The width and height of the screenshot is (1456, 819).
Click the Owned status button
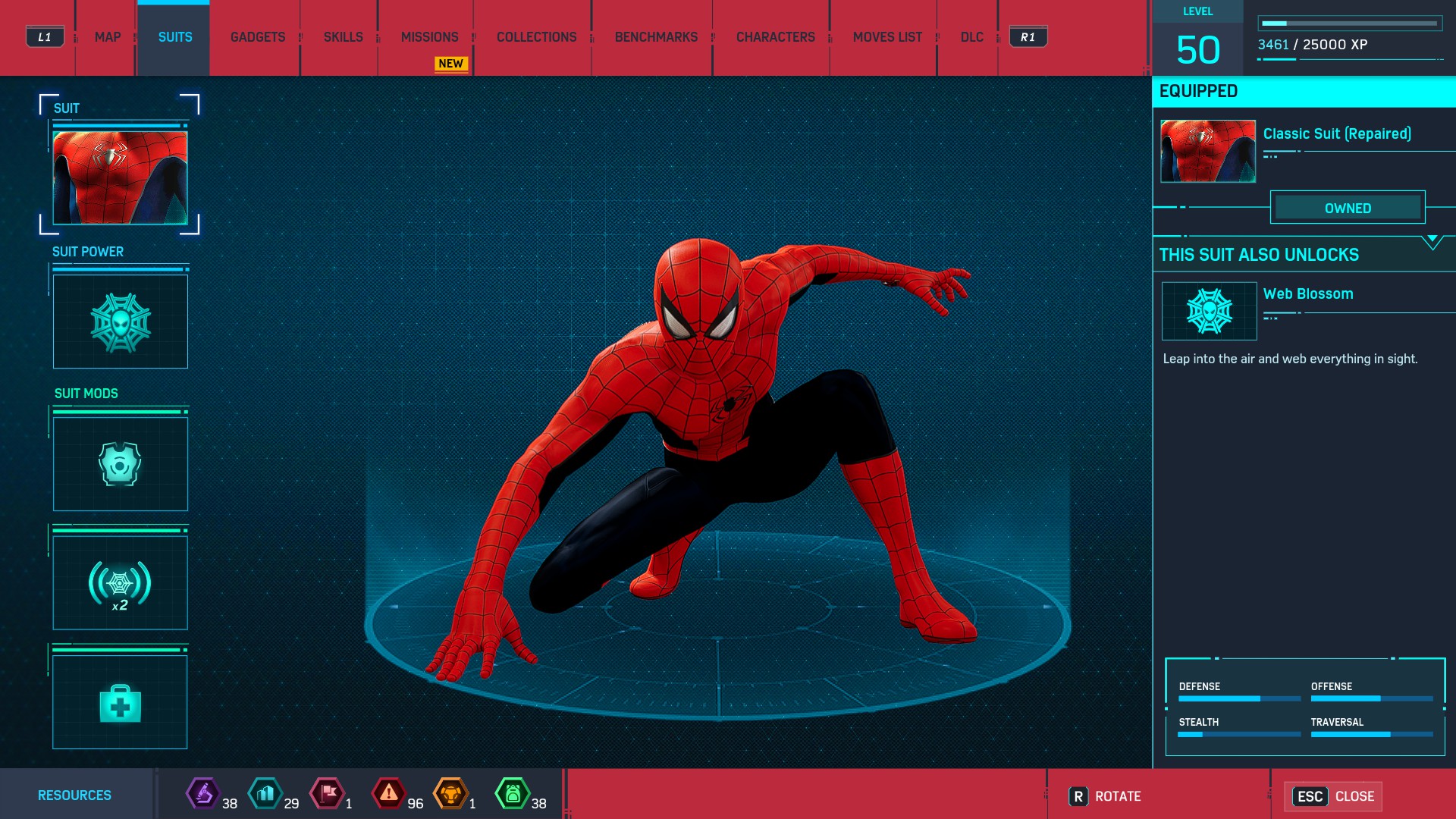tap(1348, 208)
